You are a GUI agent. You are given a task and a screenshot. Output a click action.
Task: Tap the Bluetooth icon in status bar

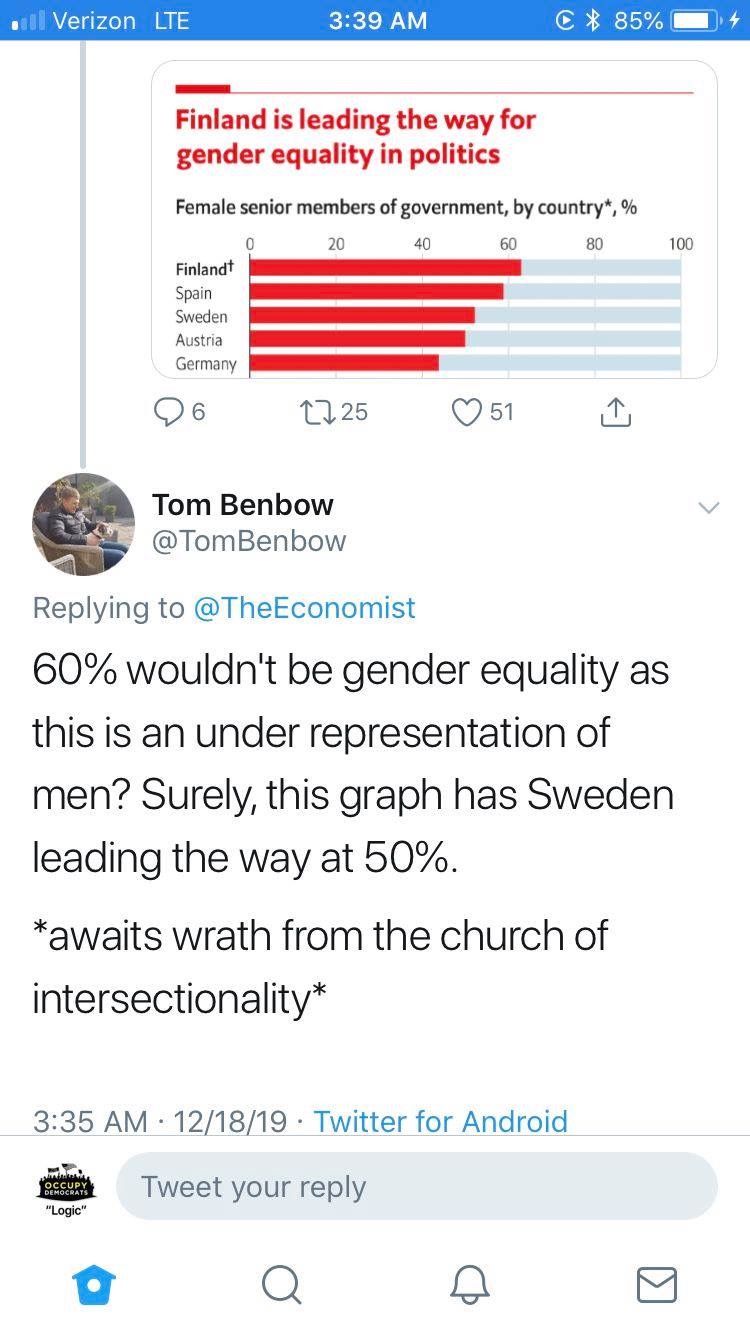(593, 20)
